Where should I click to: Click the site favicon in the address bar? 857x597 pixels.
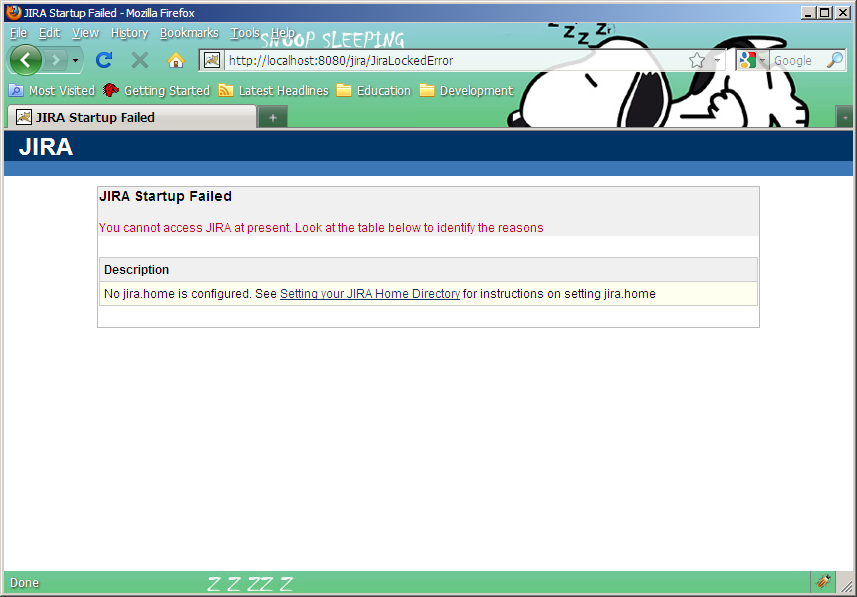(x=212, y=60)
